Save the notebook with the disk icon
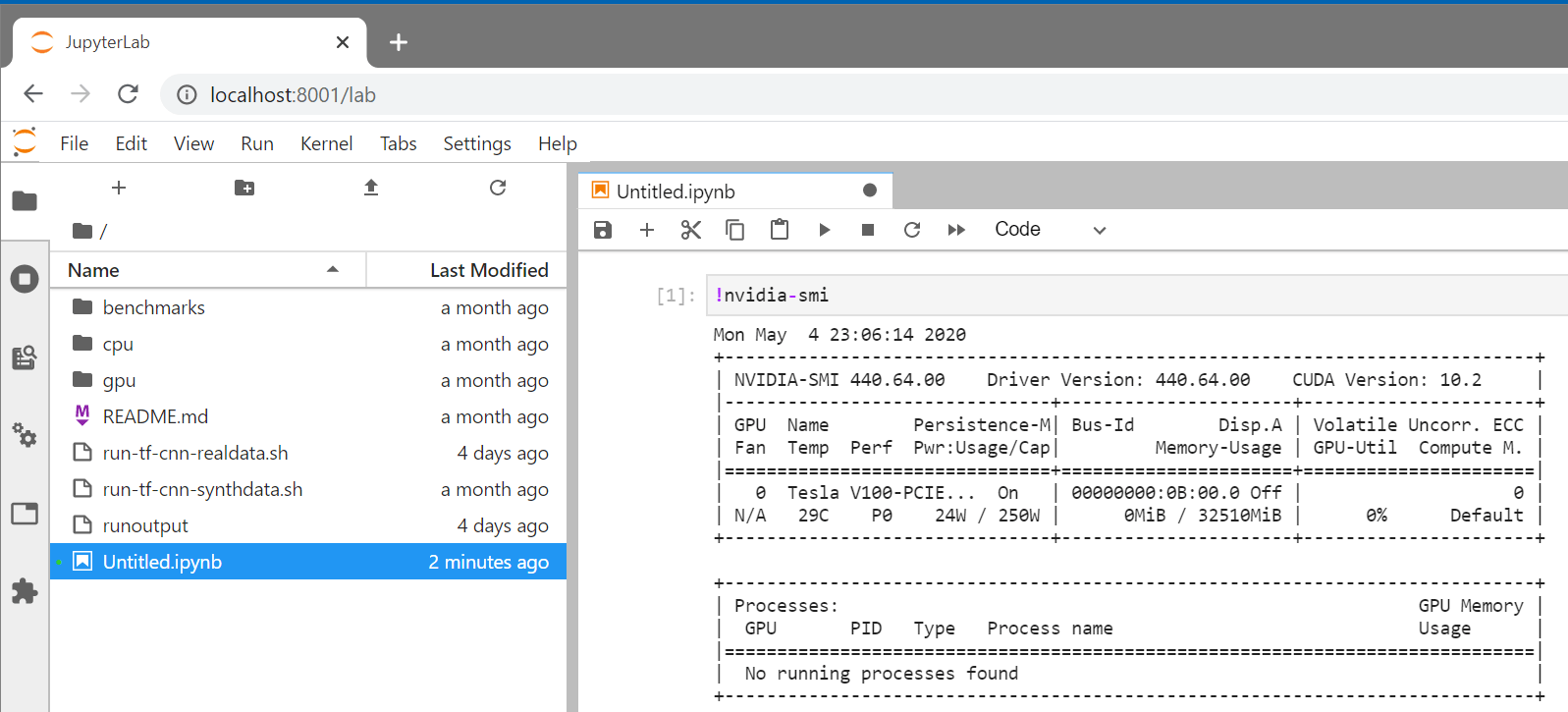 (x=603, y=230)
